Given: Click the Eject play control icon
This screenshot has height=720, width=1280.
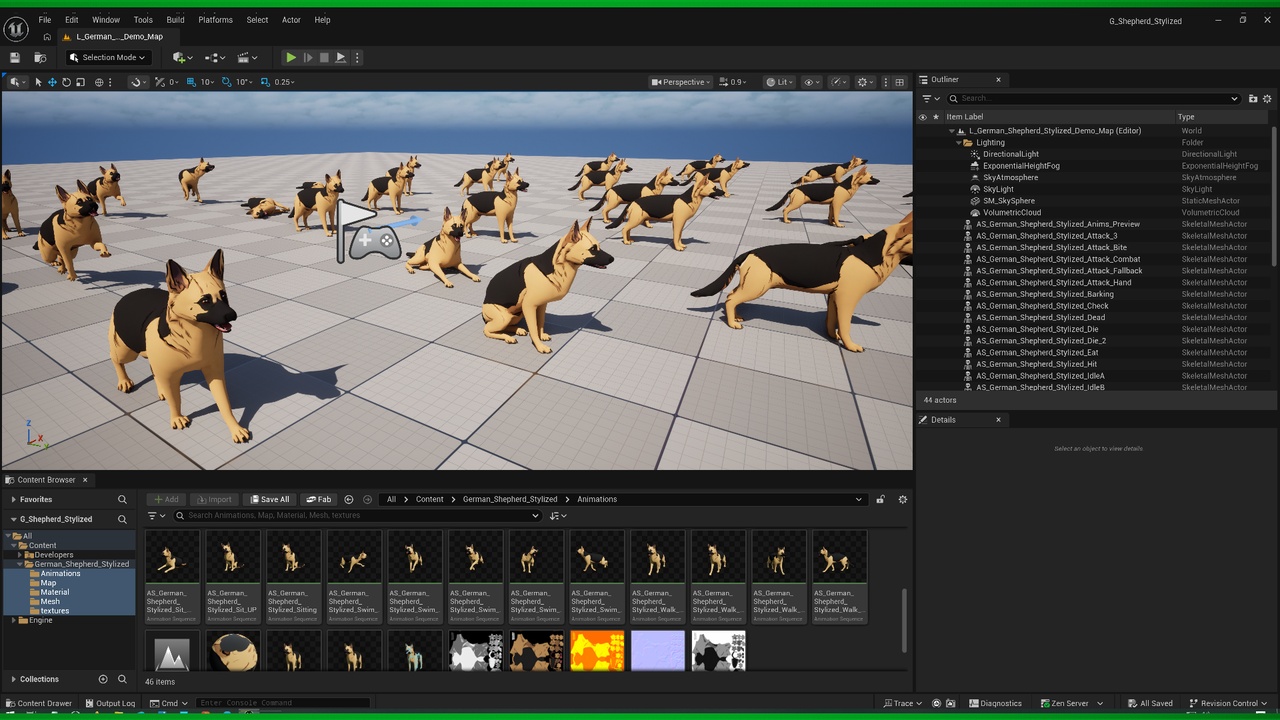Looking at the screenshot, I should (341, 58).
